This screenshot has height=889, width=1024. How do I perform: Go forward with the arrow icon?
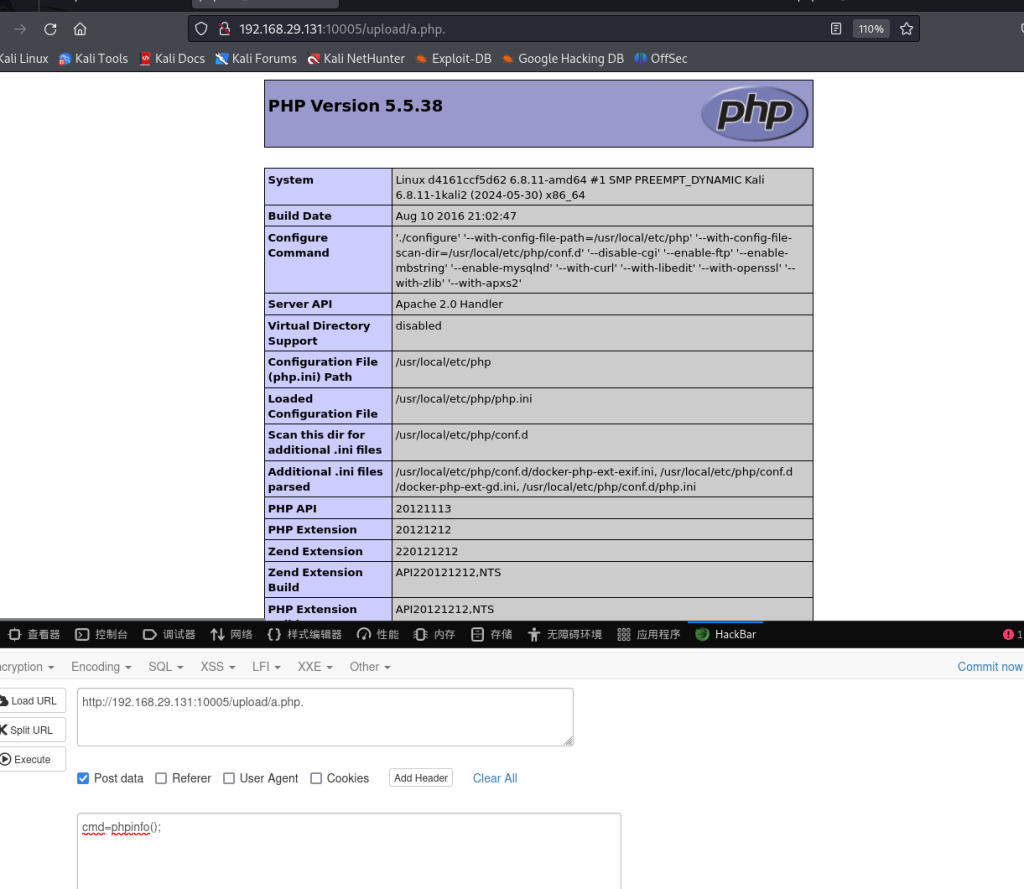pyautogui.click(x=20, y=29)
